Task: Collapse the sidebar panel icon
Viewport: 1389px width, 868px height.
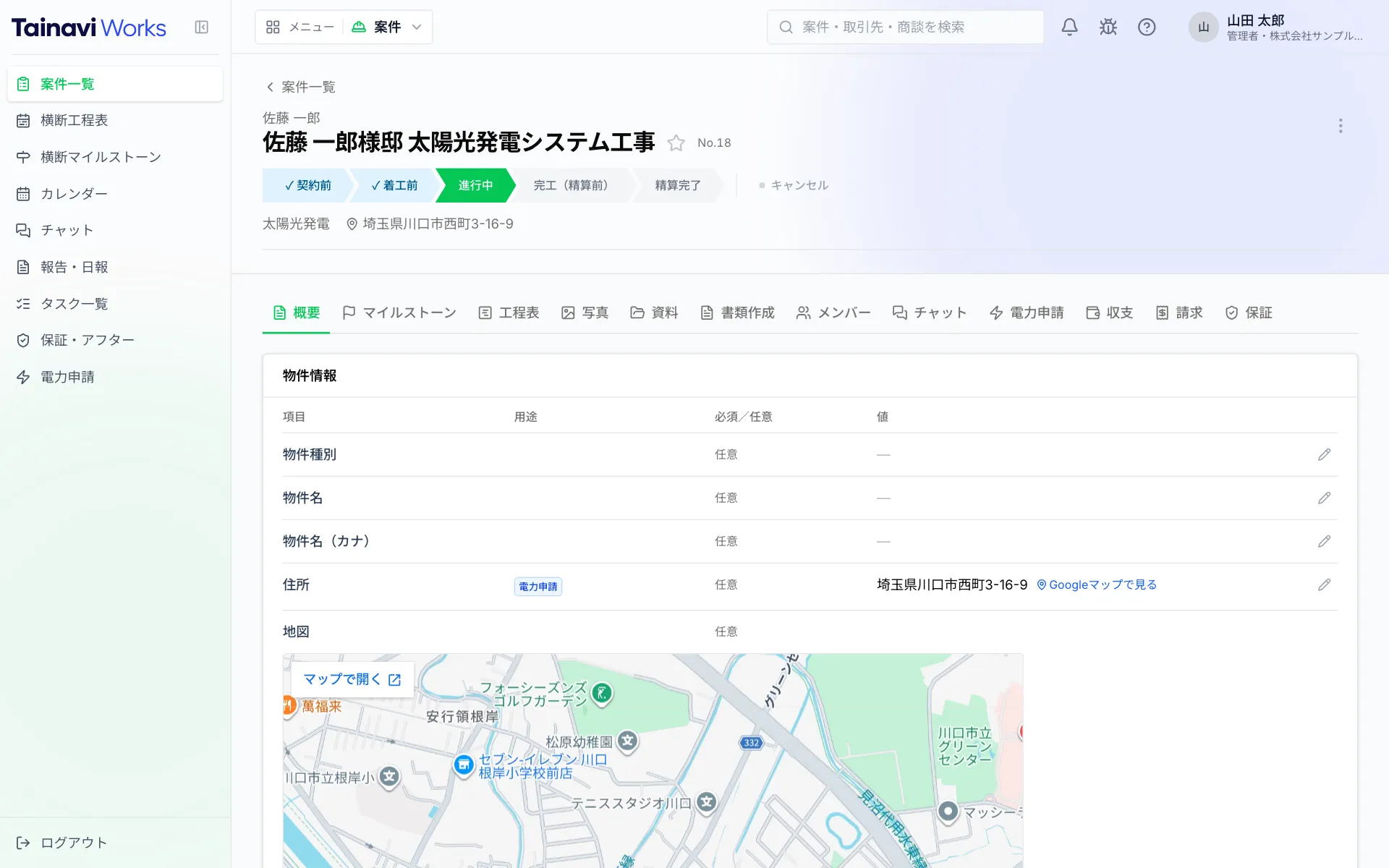Action: 202,27
